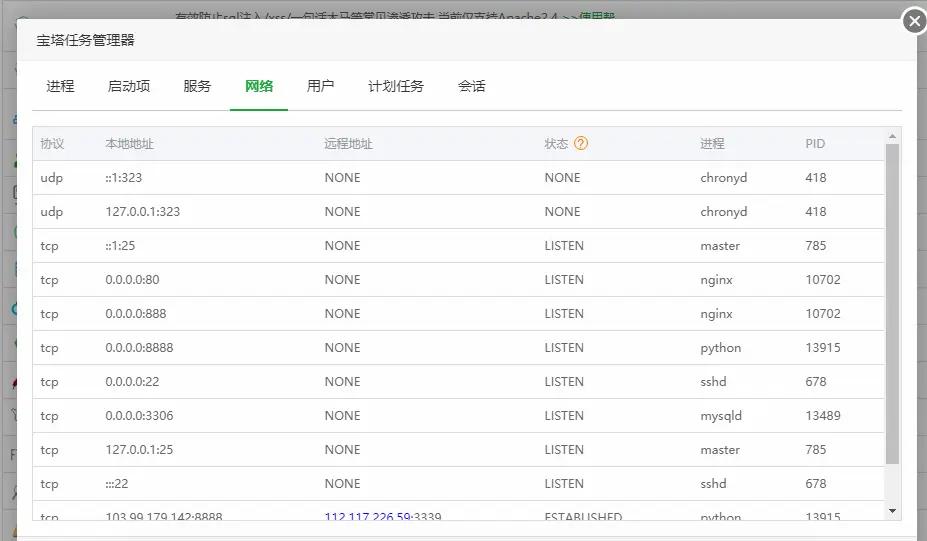Click the 网络 tab
Screen dimensions: 927x541
point(259,86)
